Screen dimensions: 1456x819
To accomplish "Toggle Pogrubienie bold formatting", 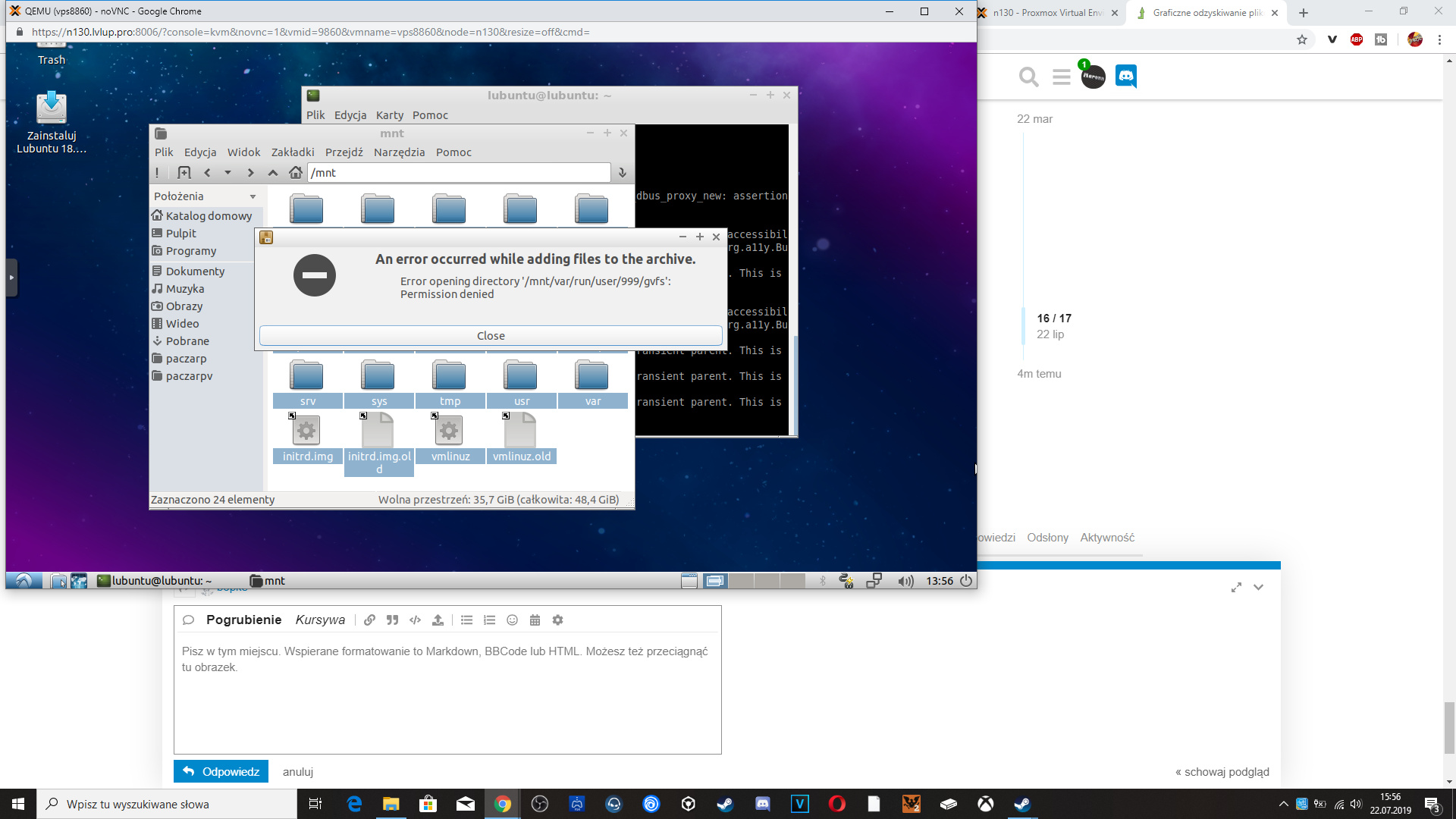I will (x=243, y=620).
